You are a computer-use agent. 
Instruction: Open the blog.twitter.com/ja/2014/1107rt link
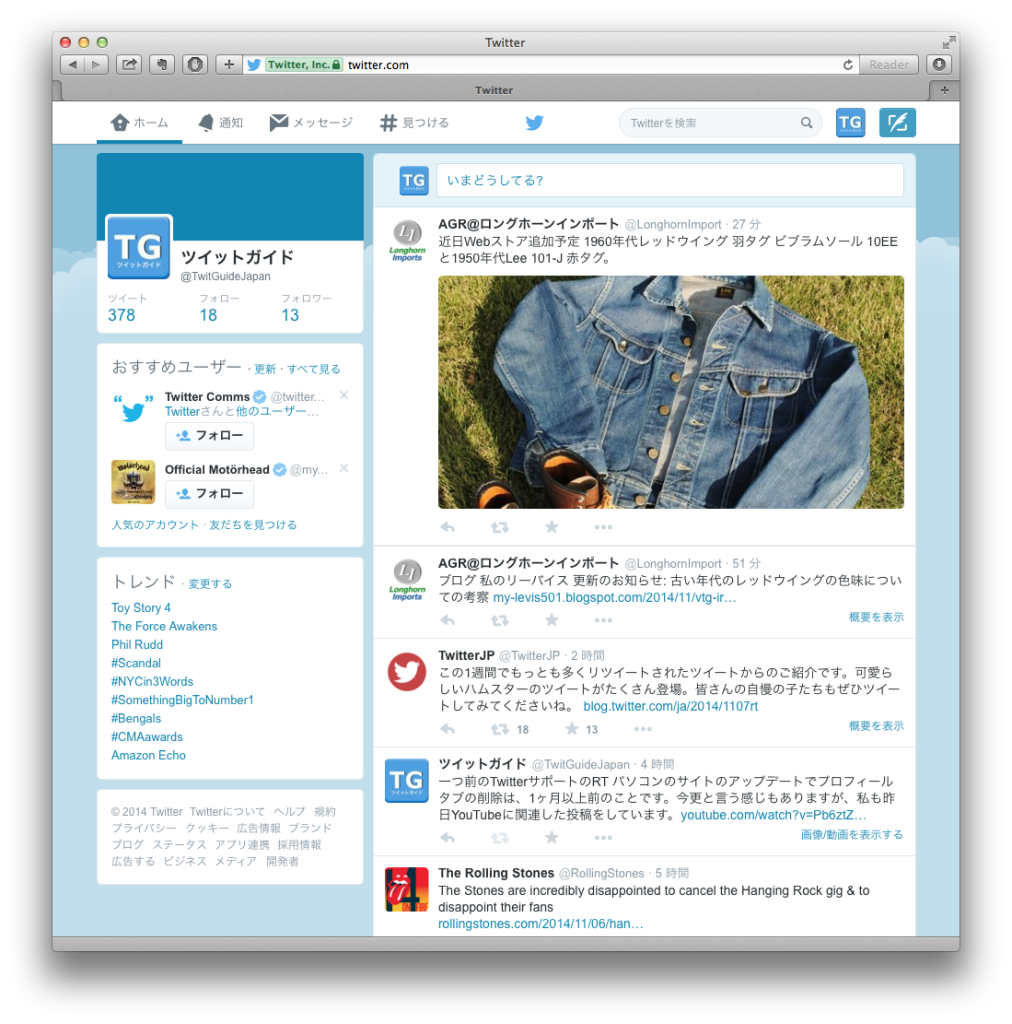[671, 707]
